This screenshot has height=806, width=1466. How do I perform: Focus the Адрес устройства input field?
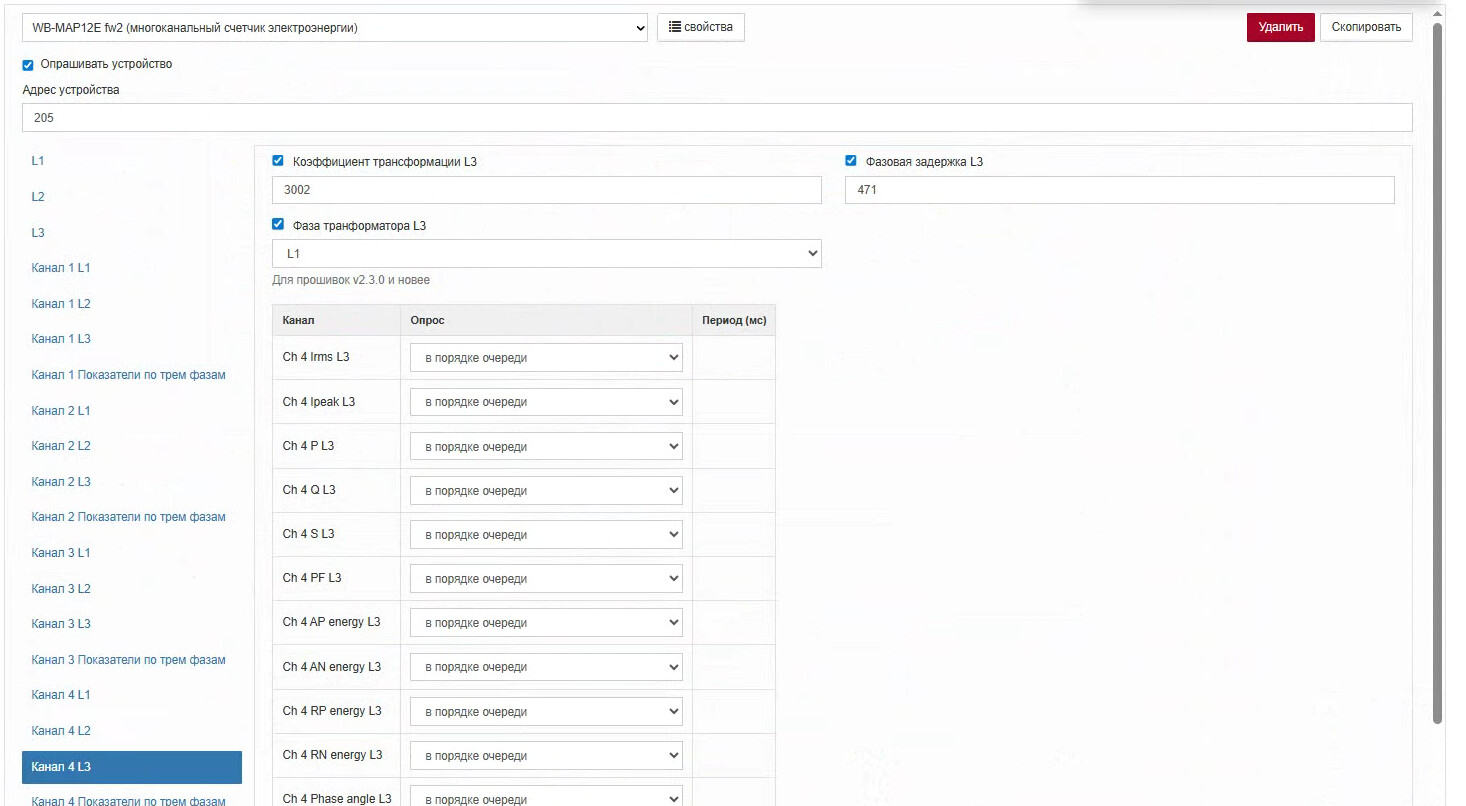716,118
